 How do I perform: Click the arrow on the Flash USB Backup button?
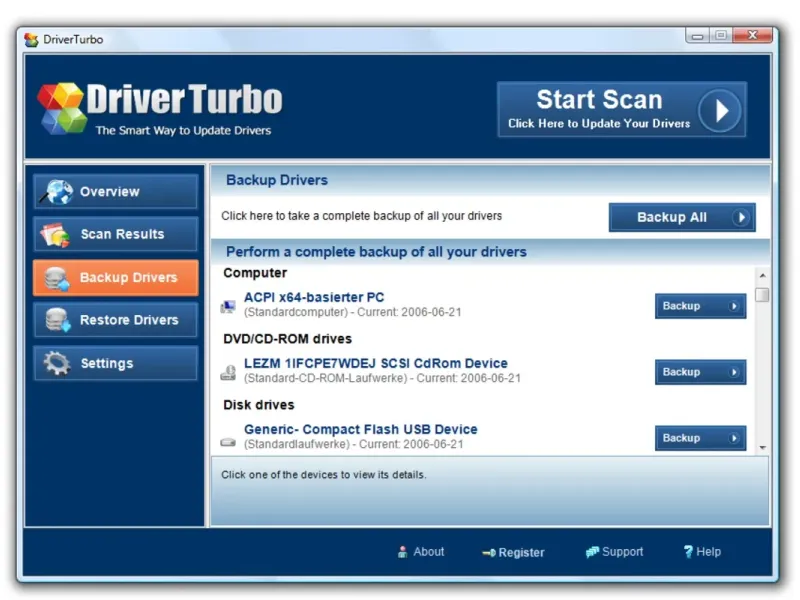[x=733, y=438]
